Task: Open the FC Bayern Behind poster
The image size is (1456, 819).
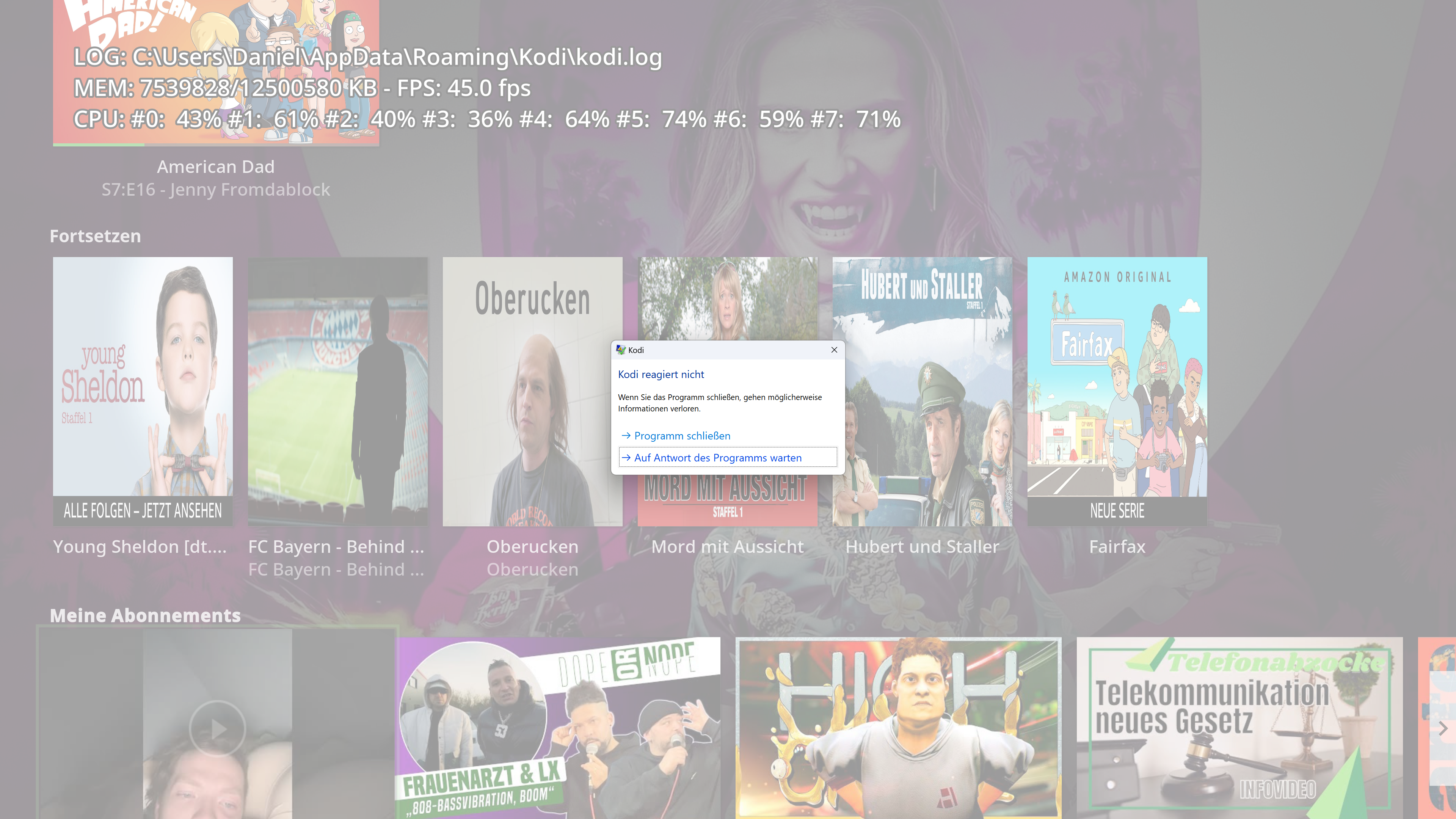Action: point(338,392)
